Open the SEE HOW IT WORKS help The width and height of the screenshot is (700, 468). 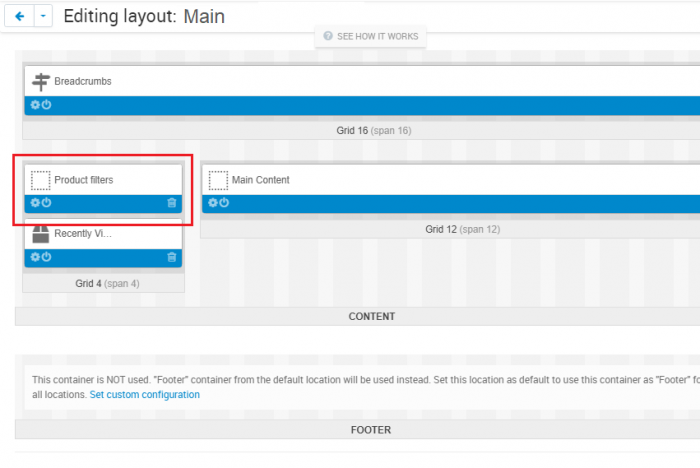371,37
